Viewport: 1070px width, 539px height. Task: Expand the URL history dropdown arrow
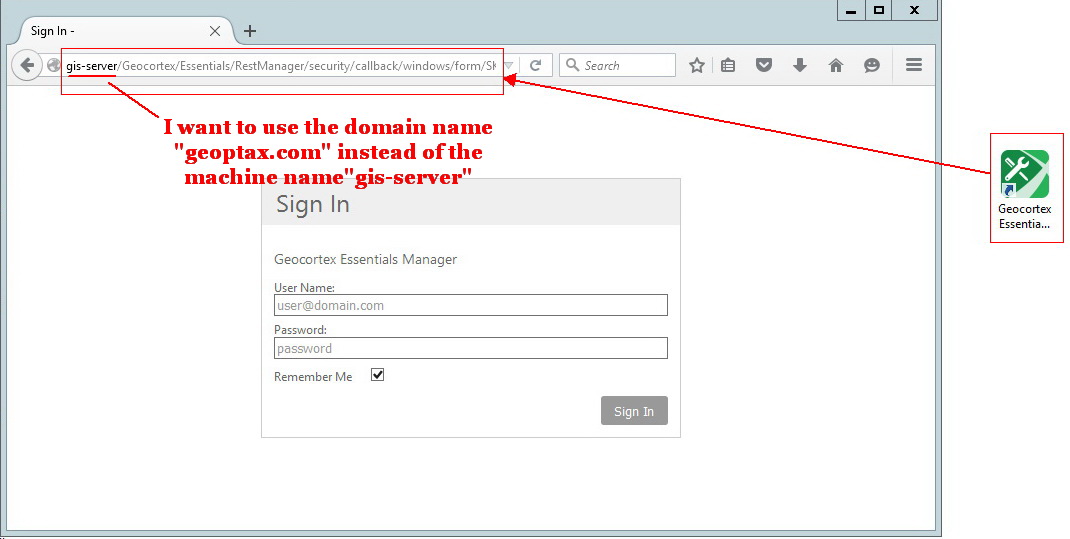pos(508,65)
